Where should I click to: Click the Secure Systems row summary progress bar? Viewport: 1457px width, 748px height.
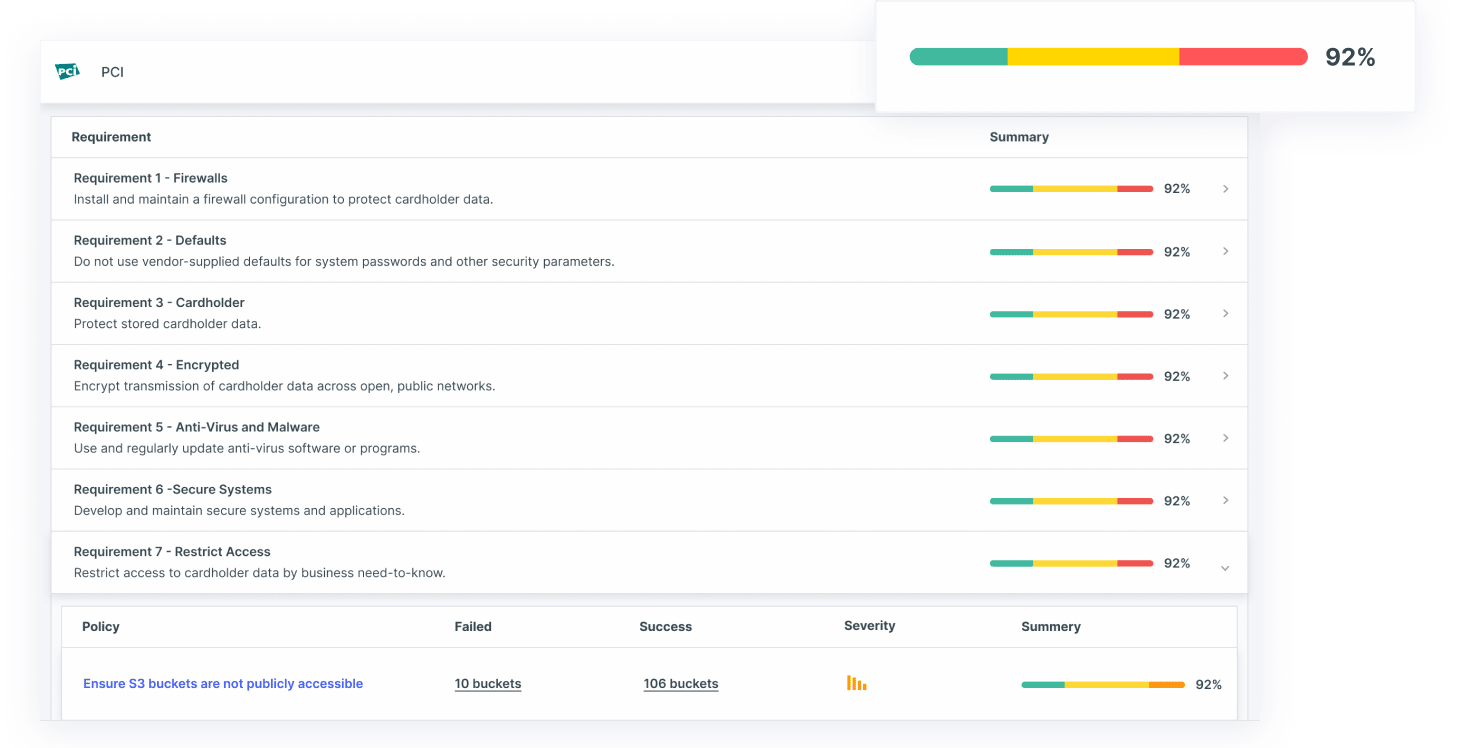click(1072, 501)
